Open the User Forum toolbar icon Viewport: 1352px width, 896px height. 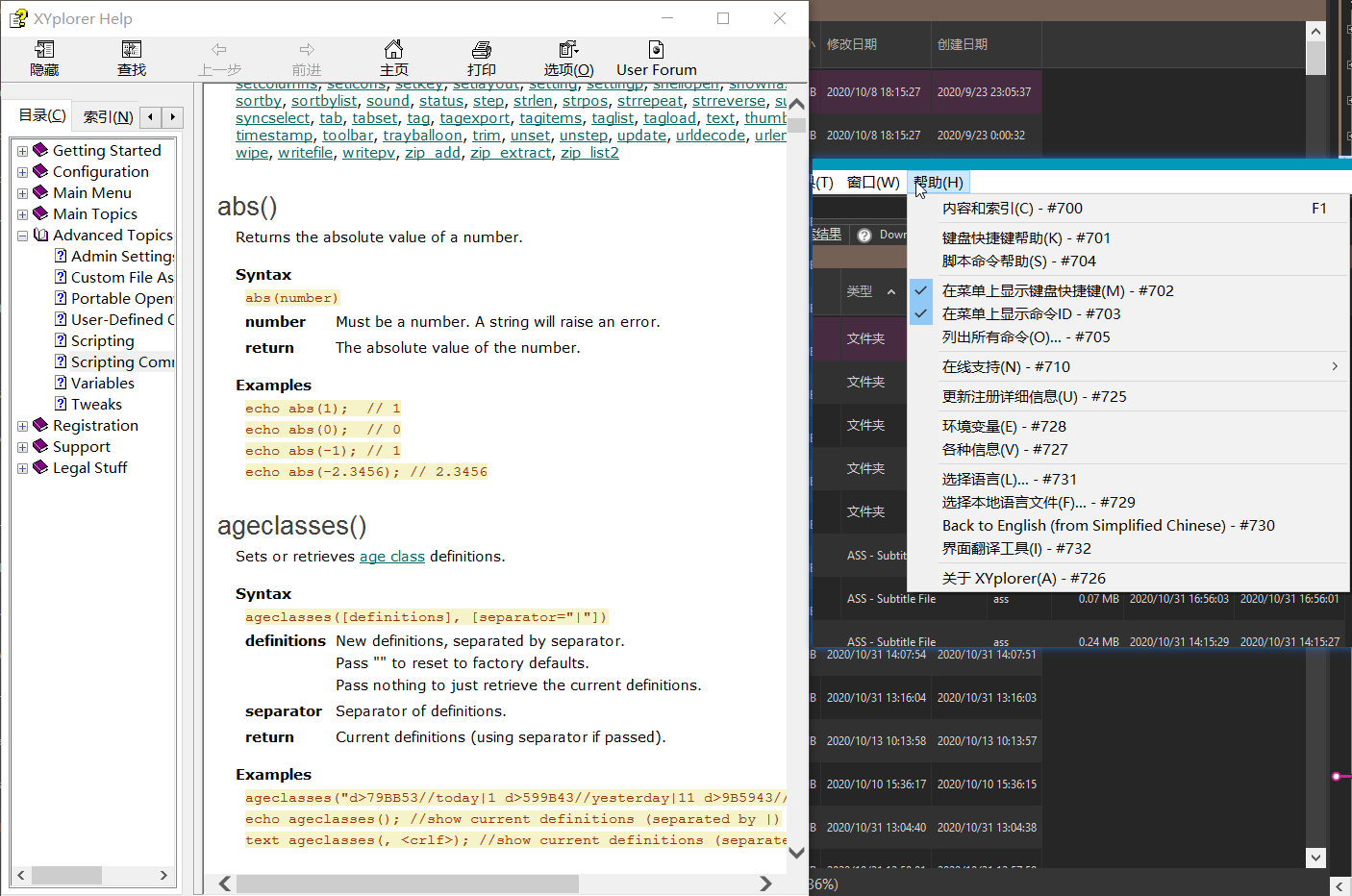coord(657,50)
